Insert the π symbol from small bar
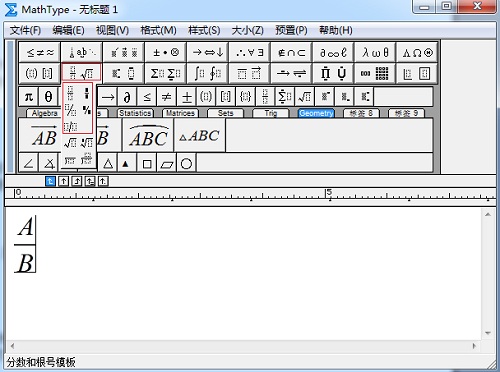This screenshot has width=500, height=372. [29, 97]
